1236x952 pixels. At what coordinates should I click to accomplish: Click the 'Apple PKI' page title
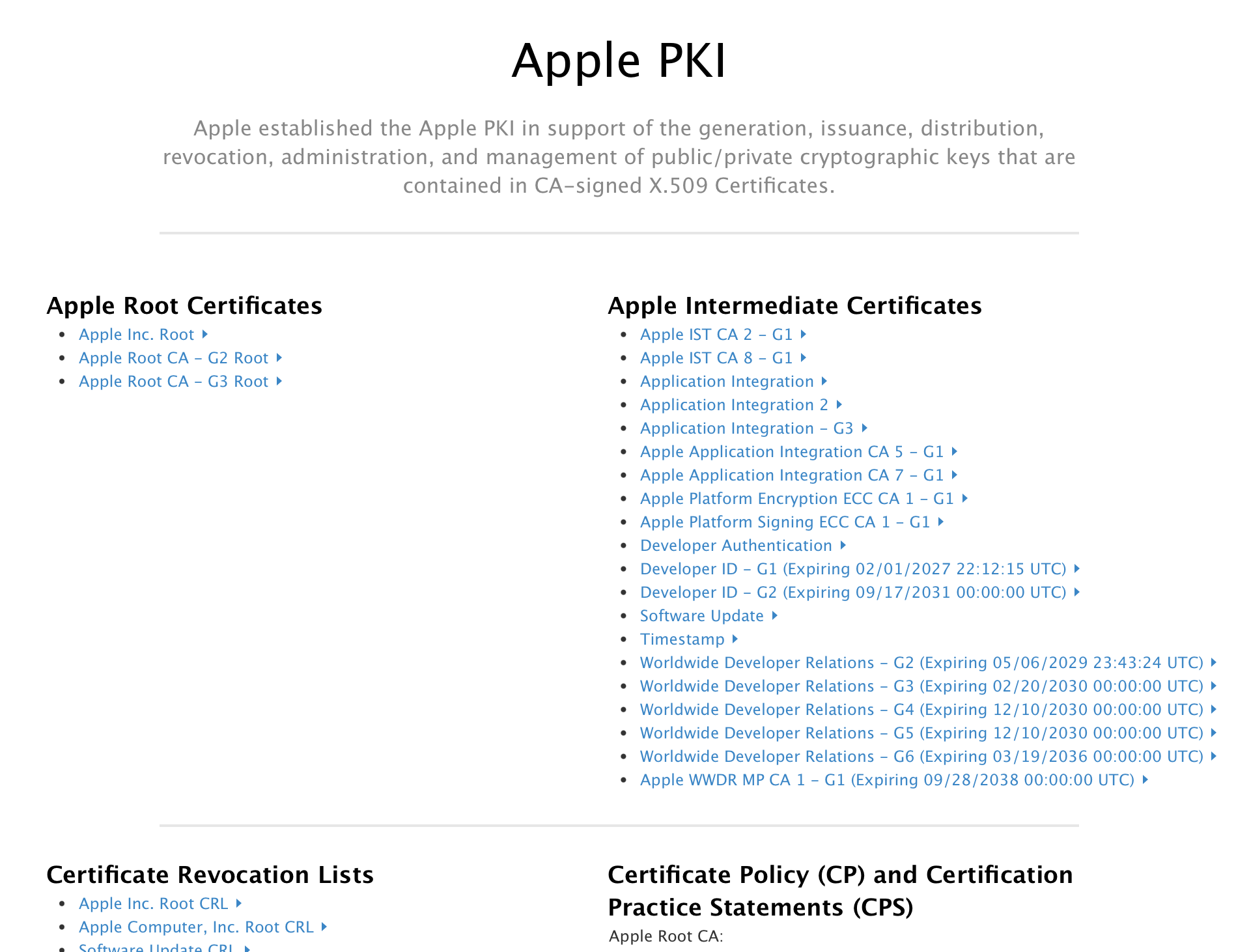click(619, 61)
